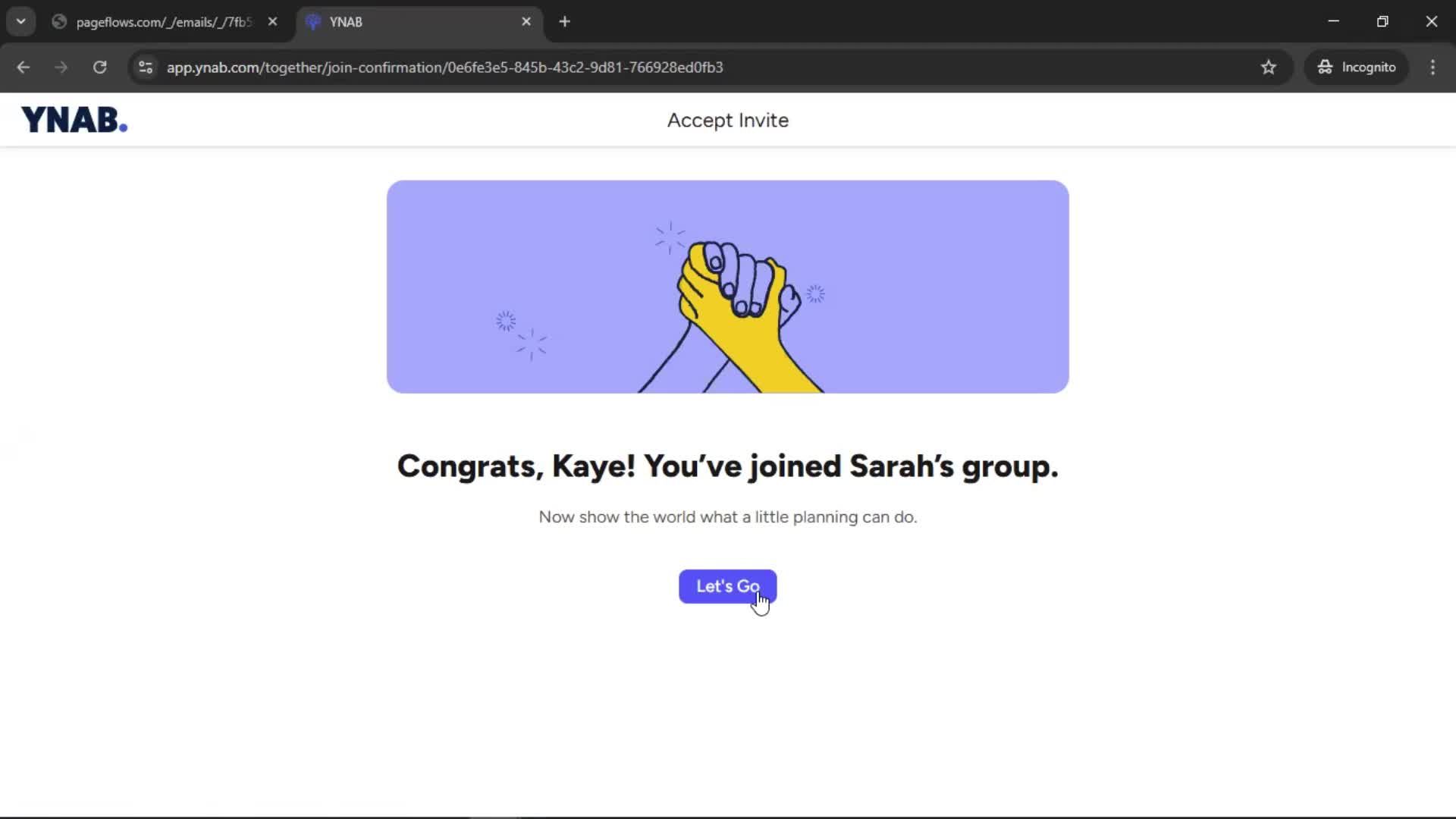Click the handshake illustration
Viewport: 1456px width, 819px height.
[x=728, y=287]
